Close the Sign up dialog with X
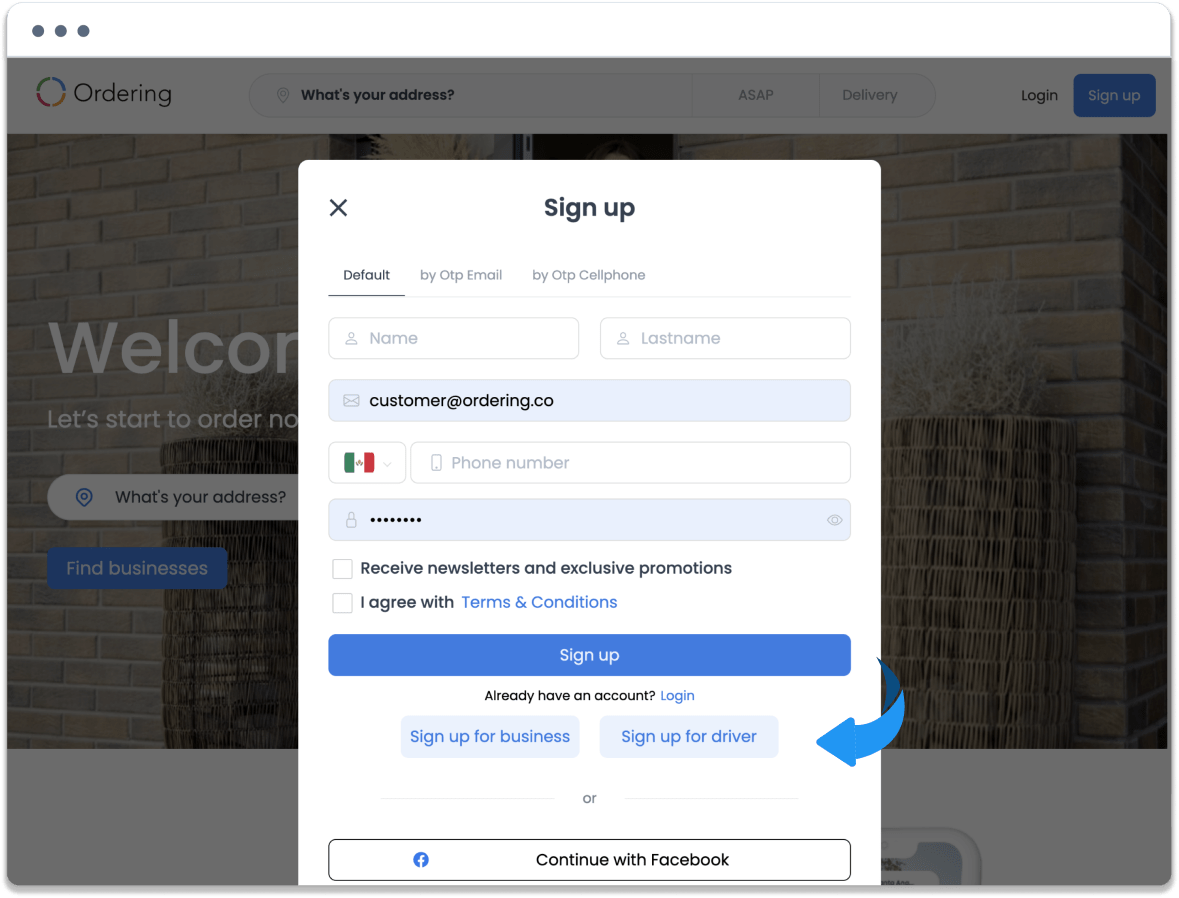Screen dimensions: 1179x898 tap(338, 208)
